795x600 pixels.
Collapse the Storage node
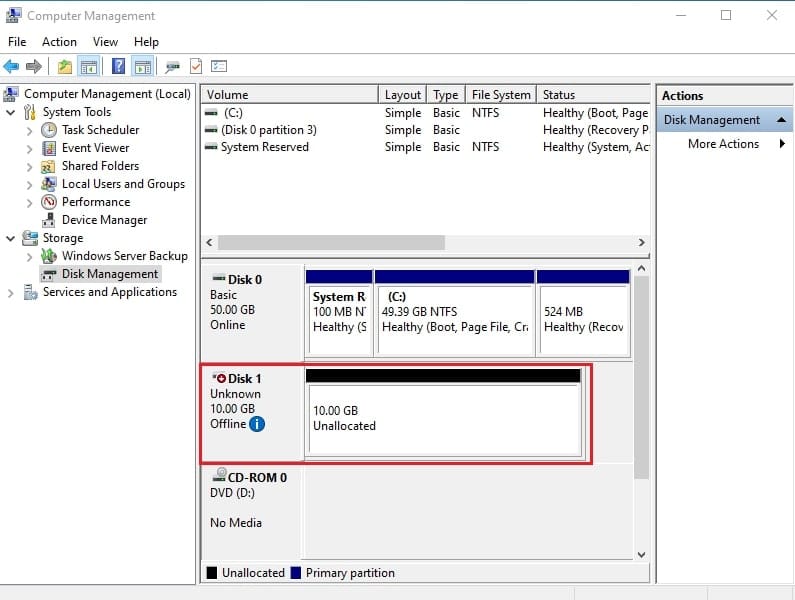[x=10, y=238]
